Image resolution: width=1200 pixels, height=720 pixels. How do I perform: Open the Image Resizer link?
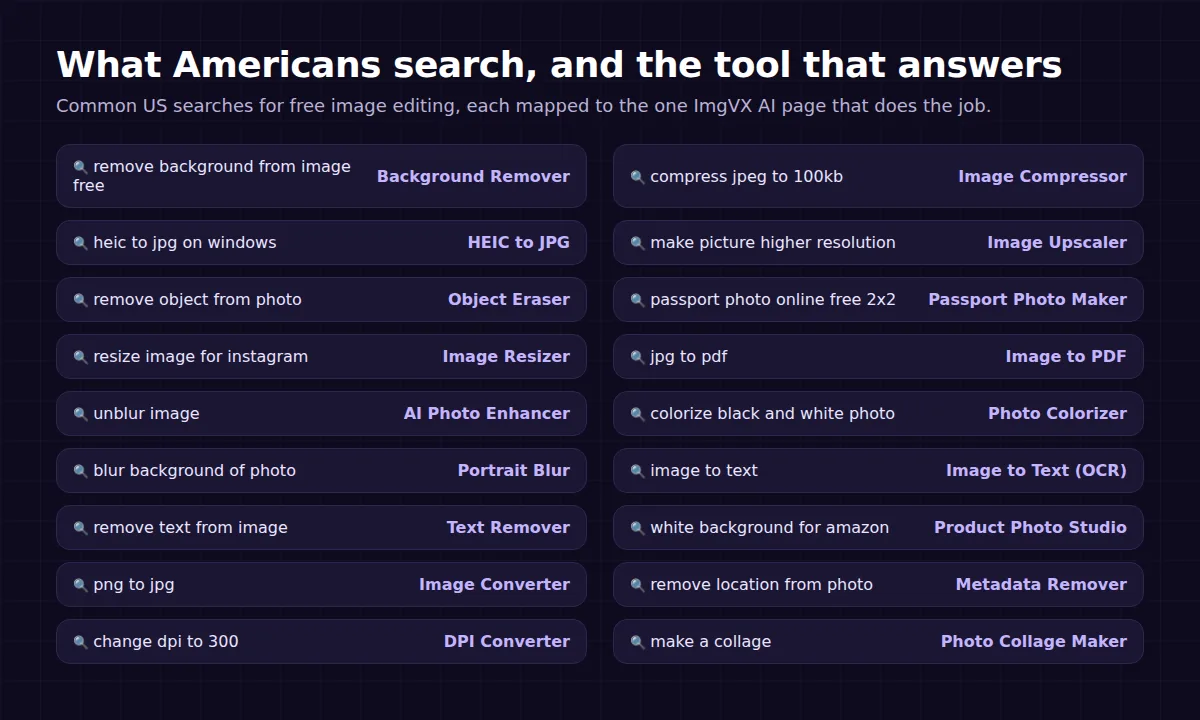pyautogui.click(x=506, y=356)
